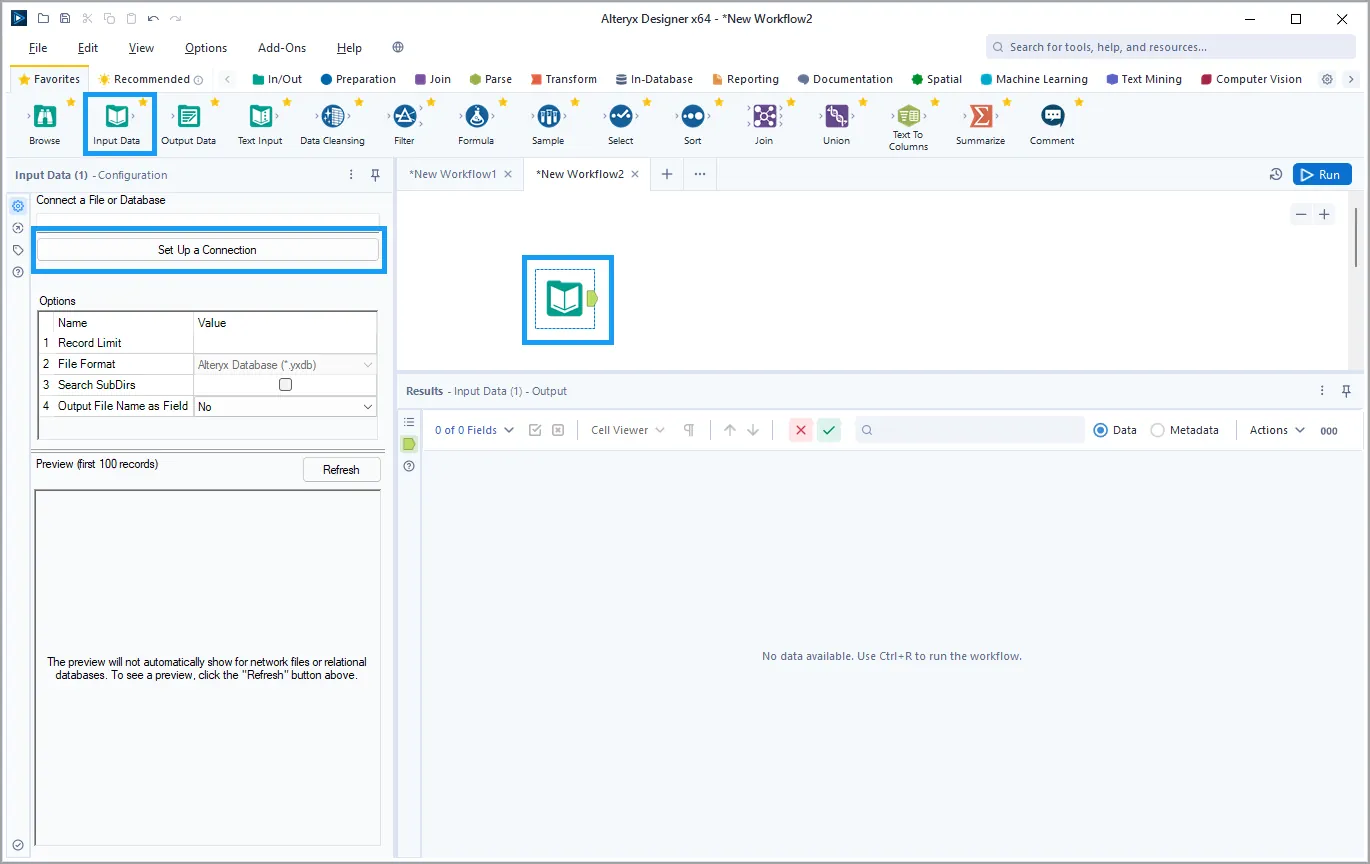Open the Options menu
Viewport: 1370px width, 864px height.
206,47
